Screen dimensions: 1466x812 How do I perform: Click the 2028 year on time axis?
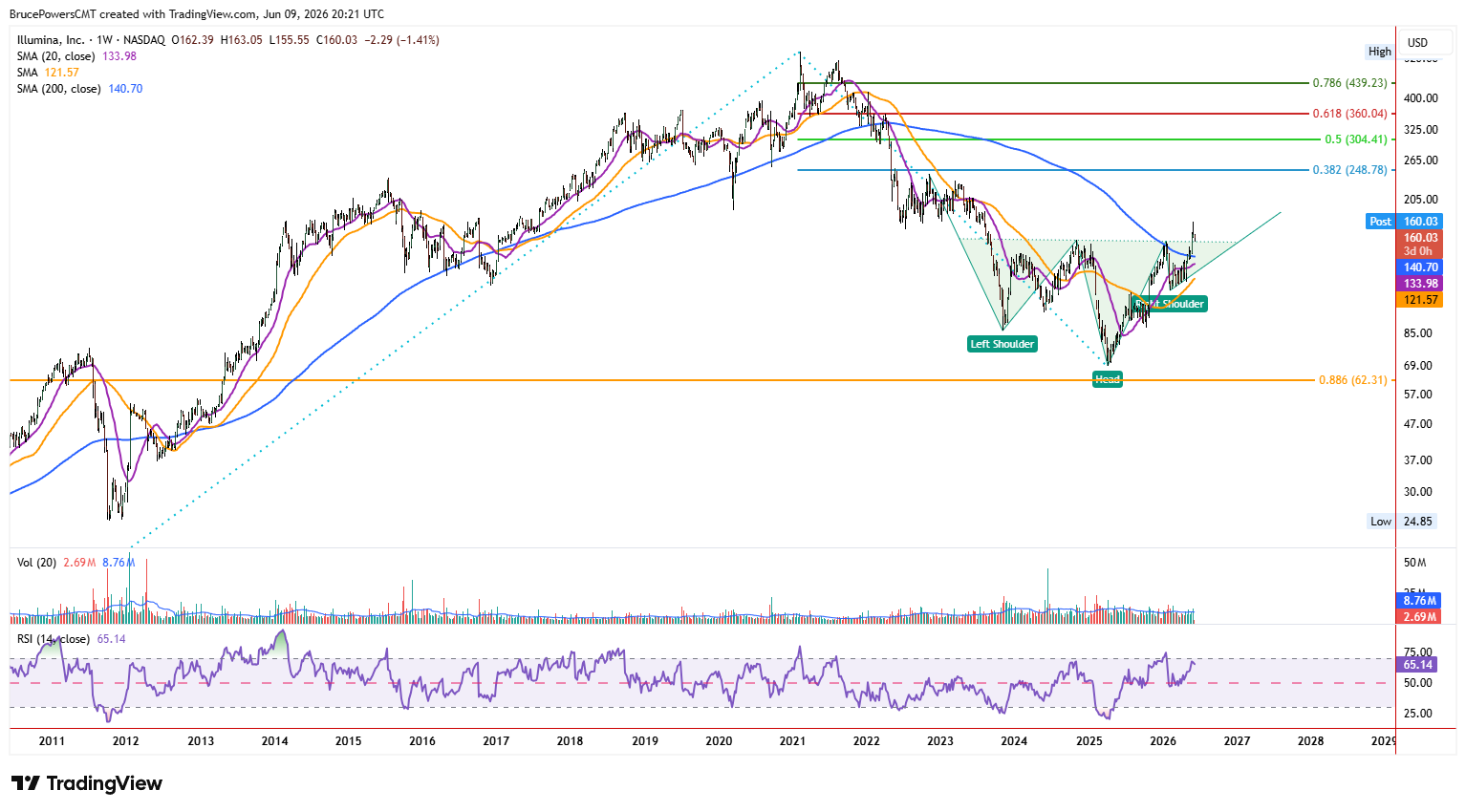(1311, 741)
